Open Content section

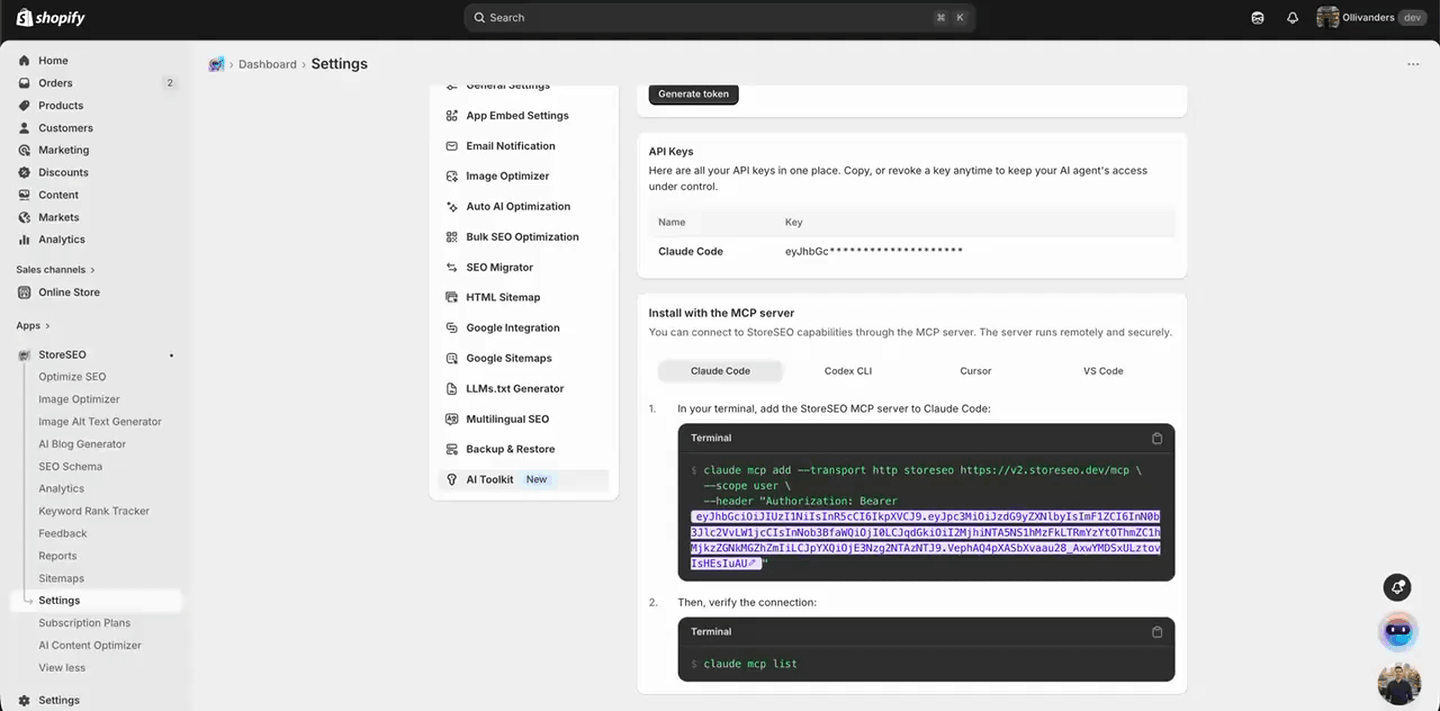[58, 195]
